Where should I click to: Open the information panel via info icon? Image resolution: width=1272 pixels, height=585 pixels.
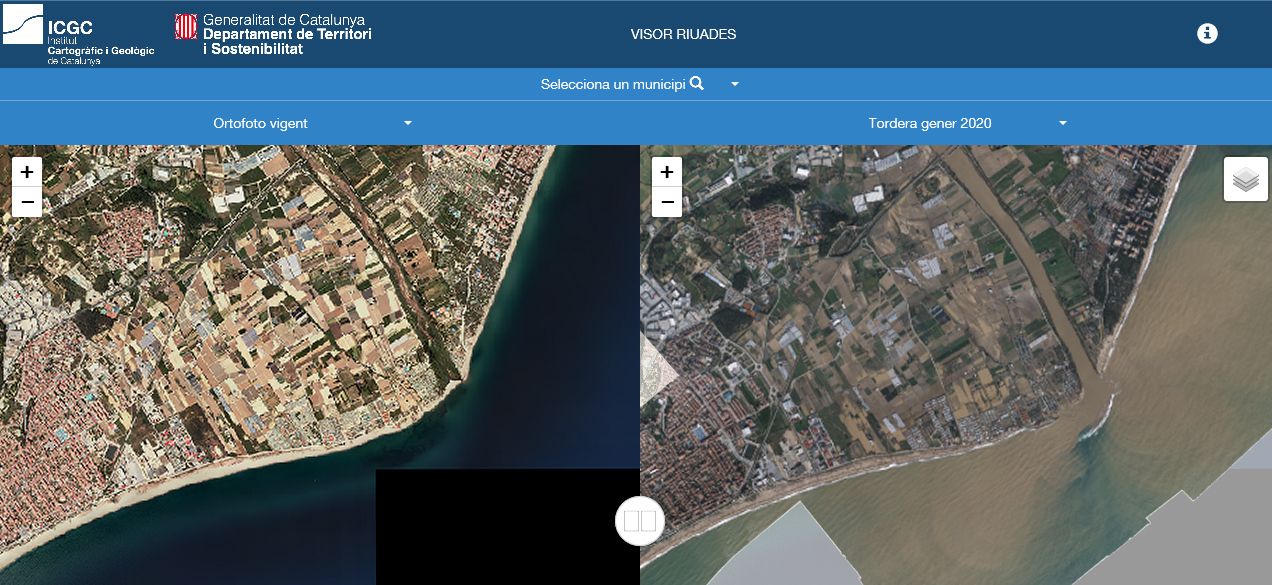[1207, 34]
